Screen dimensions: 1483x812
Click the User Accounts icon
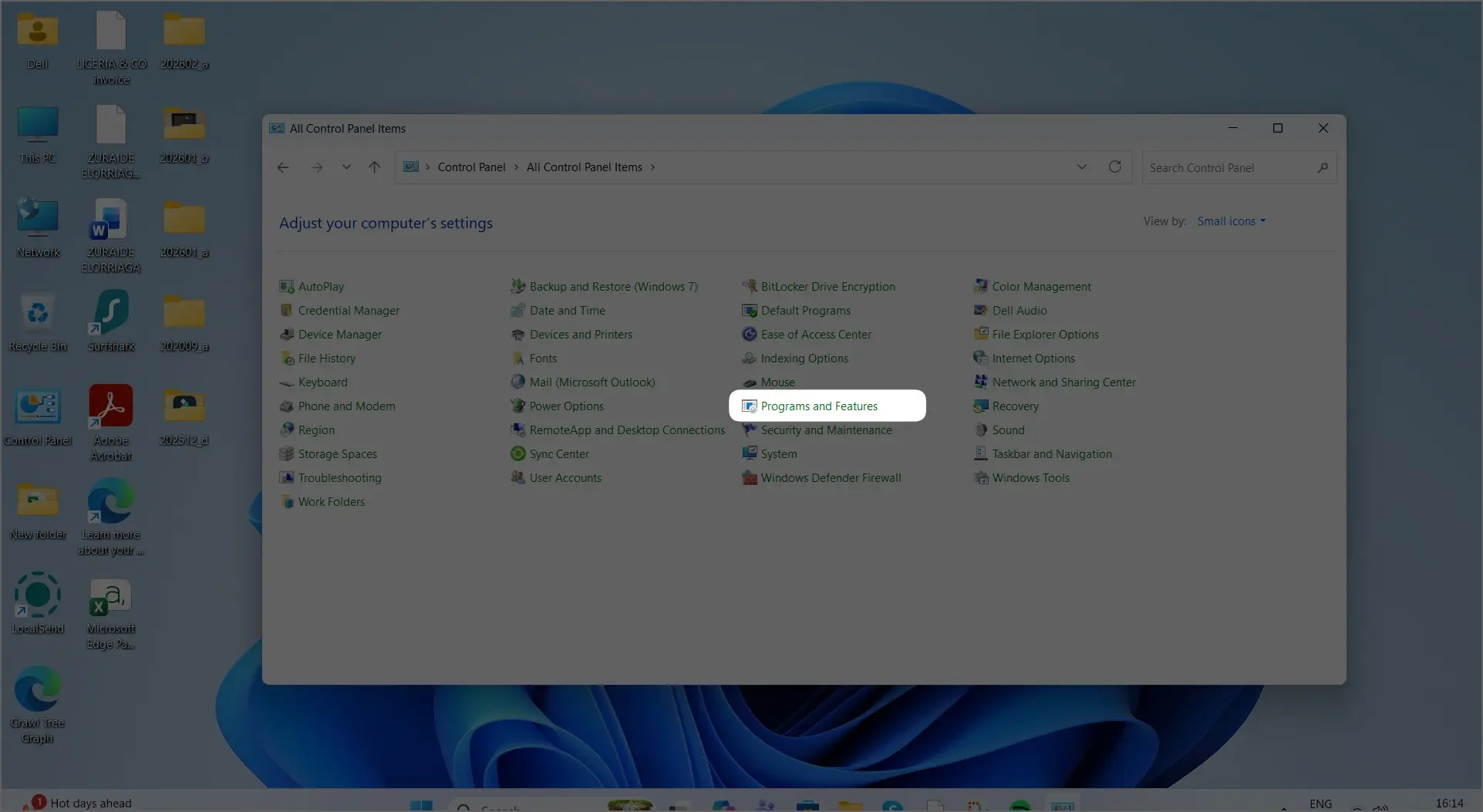click(517, 478)
